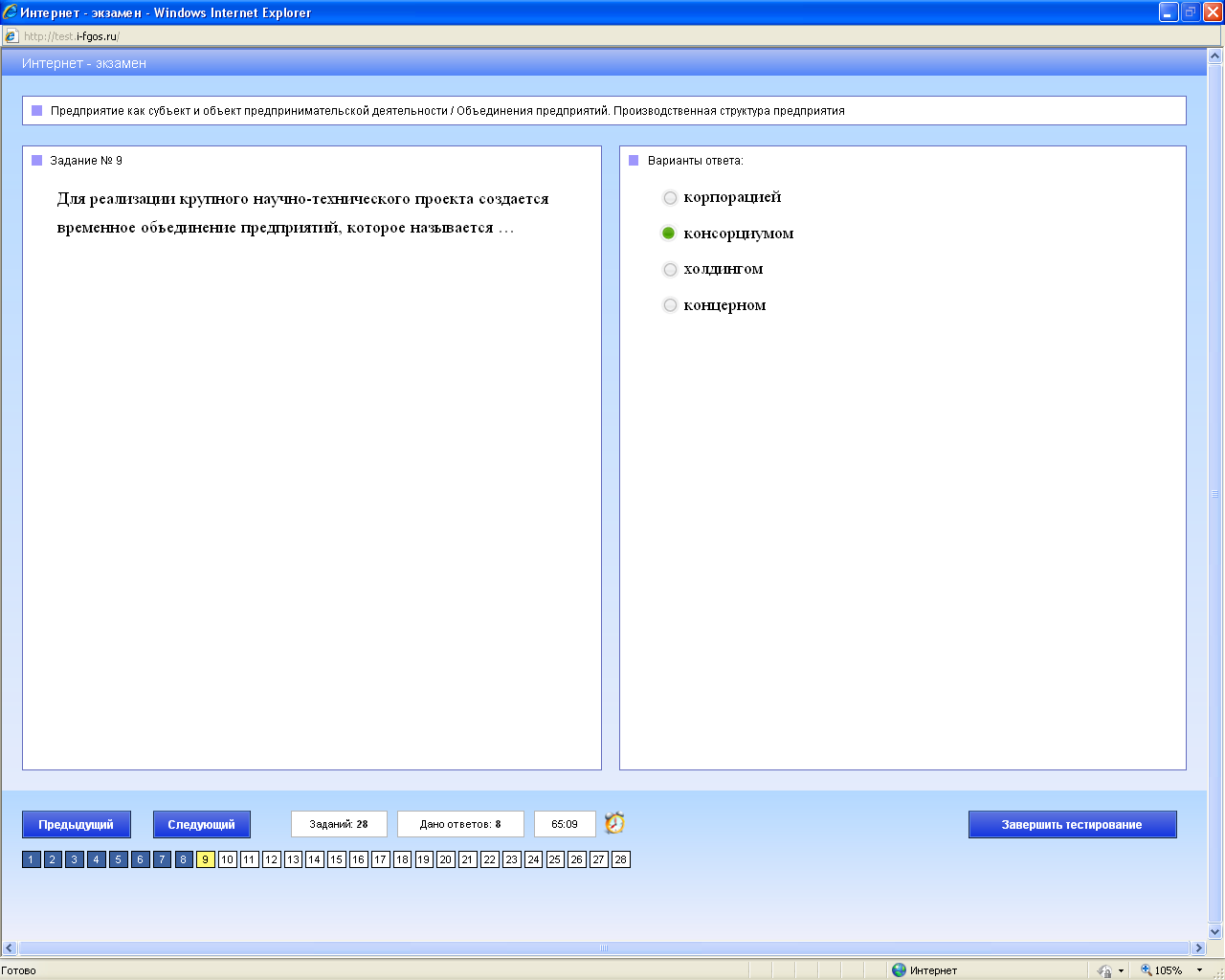Jump to question 22
This screenshot has height=980, width=1225.
(489, 859)
